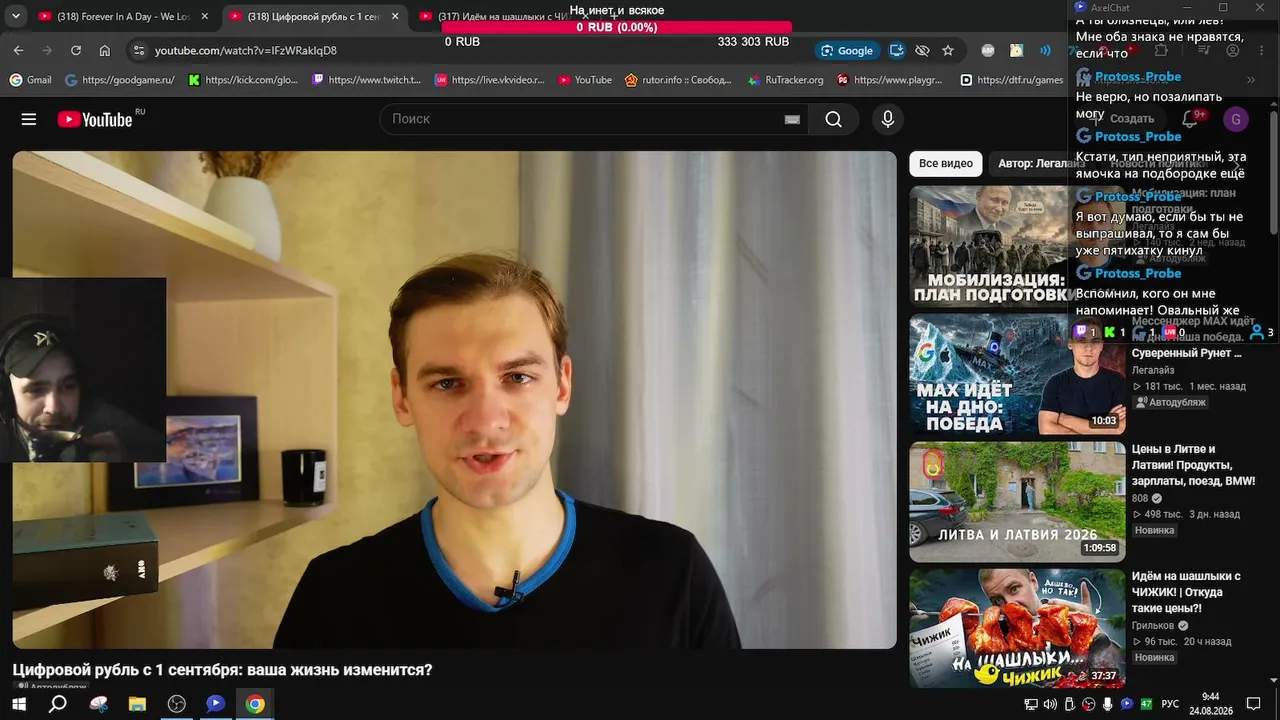
Task: Click the YouTube search magnifier button
Action: point(834,120)
